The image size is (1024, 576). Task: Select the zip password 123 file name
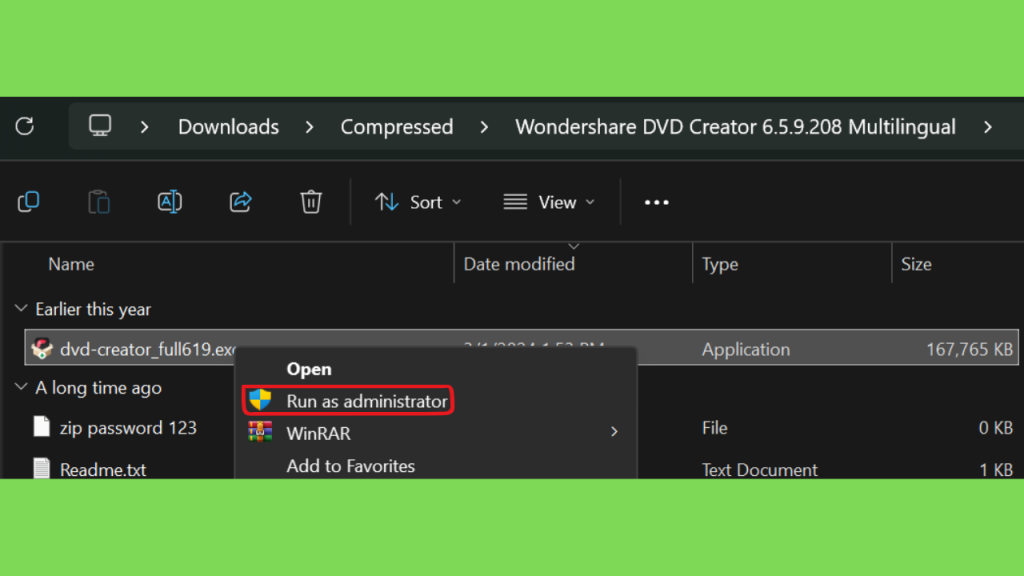tap(128, 428)
